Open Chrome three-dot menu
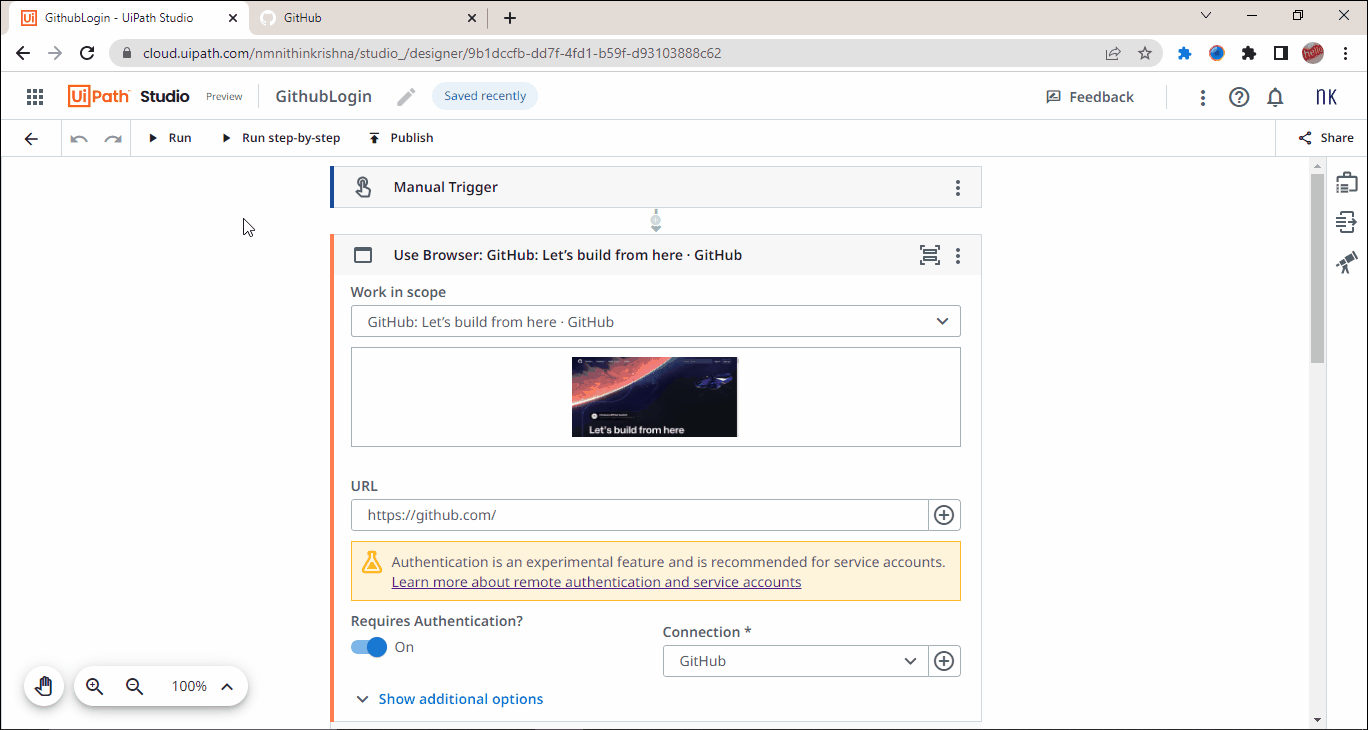The width and height of the screenshot is (1368, 730). pyautogui.click(x=1345, y=54)
